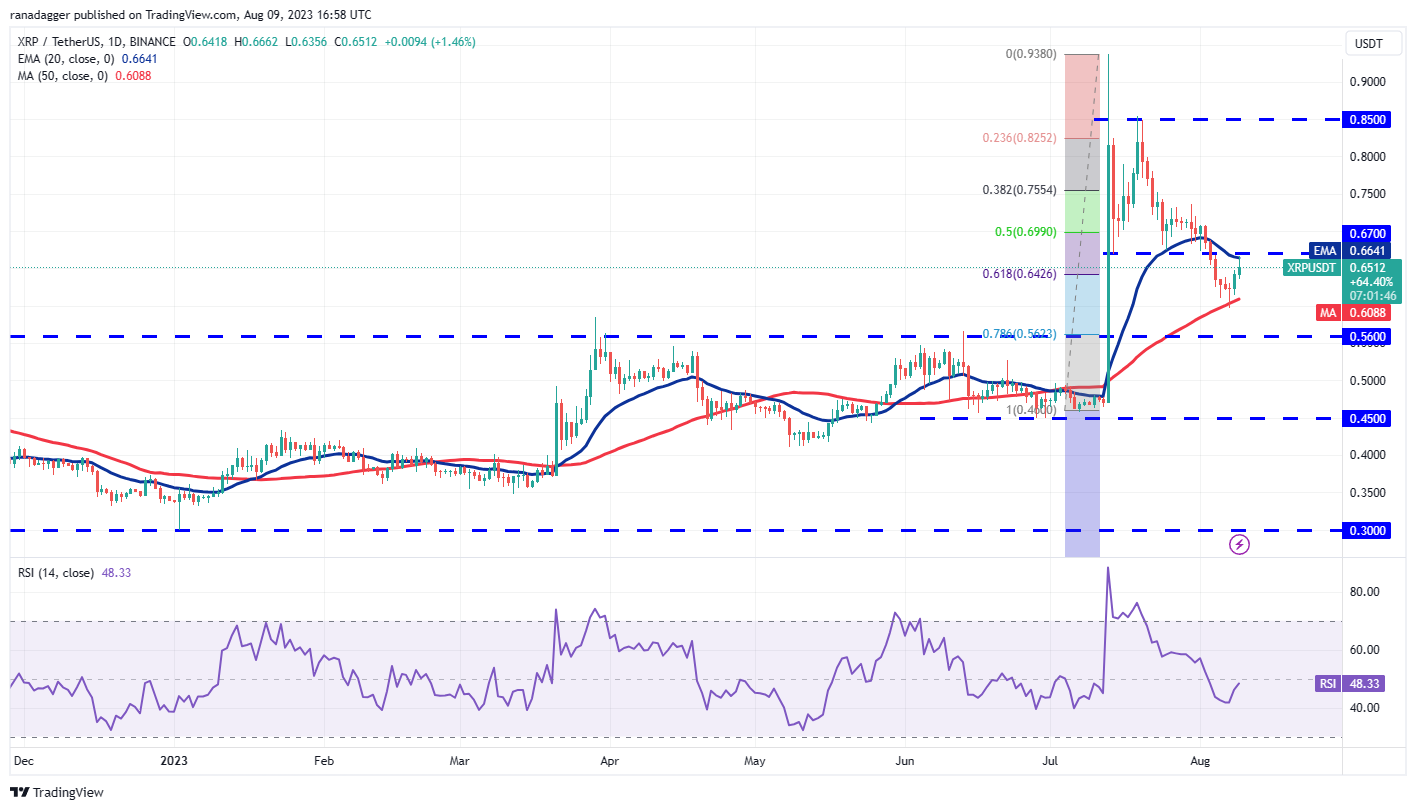
Task: Click the MA (50, close, 0) indicator legend
Action: pyautogui.click(x=63, y=75)
